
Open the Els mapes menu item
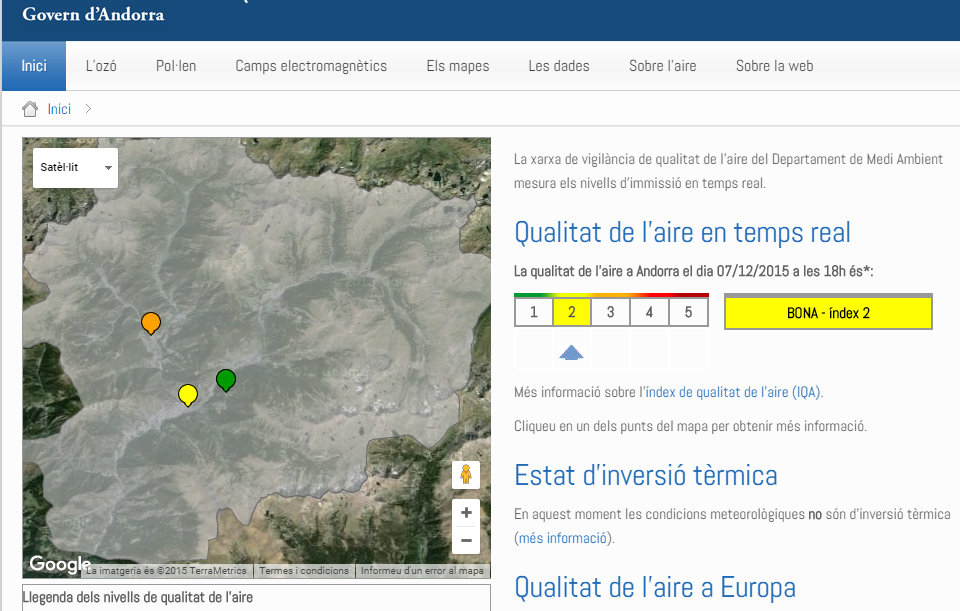pos(458,66)
